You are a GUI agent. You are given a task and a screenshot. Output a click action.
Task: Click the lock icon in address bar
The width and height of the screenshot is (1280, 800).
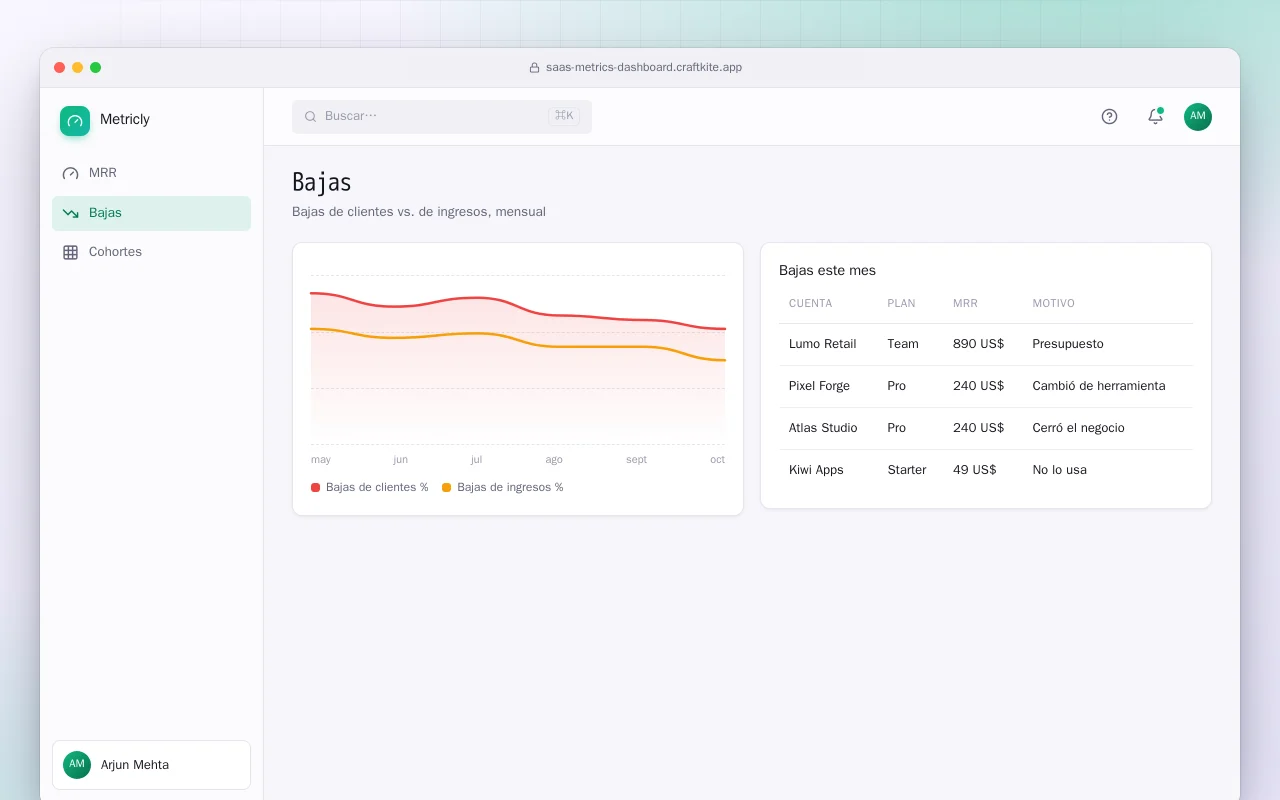pos(534,68)
